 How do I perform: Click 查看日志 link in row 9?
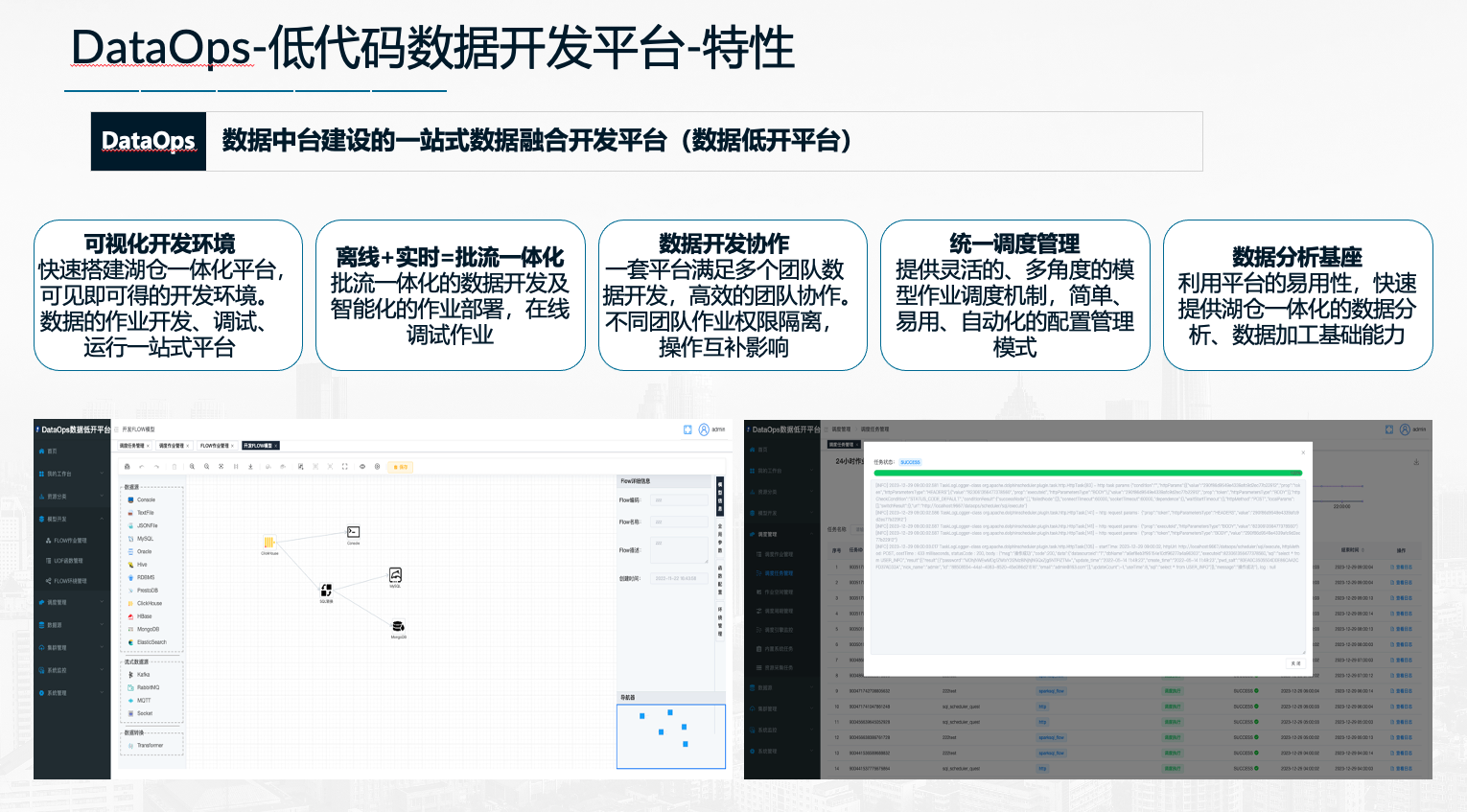[1403, 691]
